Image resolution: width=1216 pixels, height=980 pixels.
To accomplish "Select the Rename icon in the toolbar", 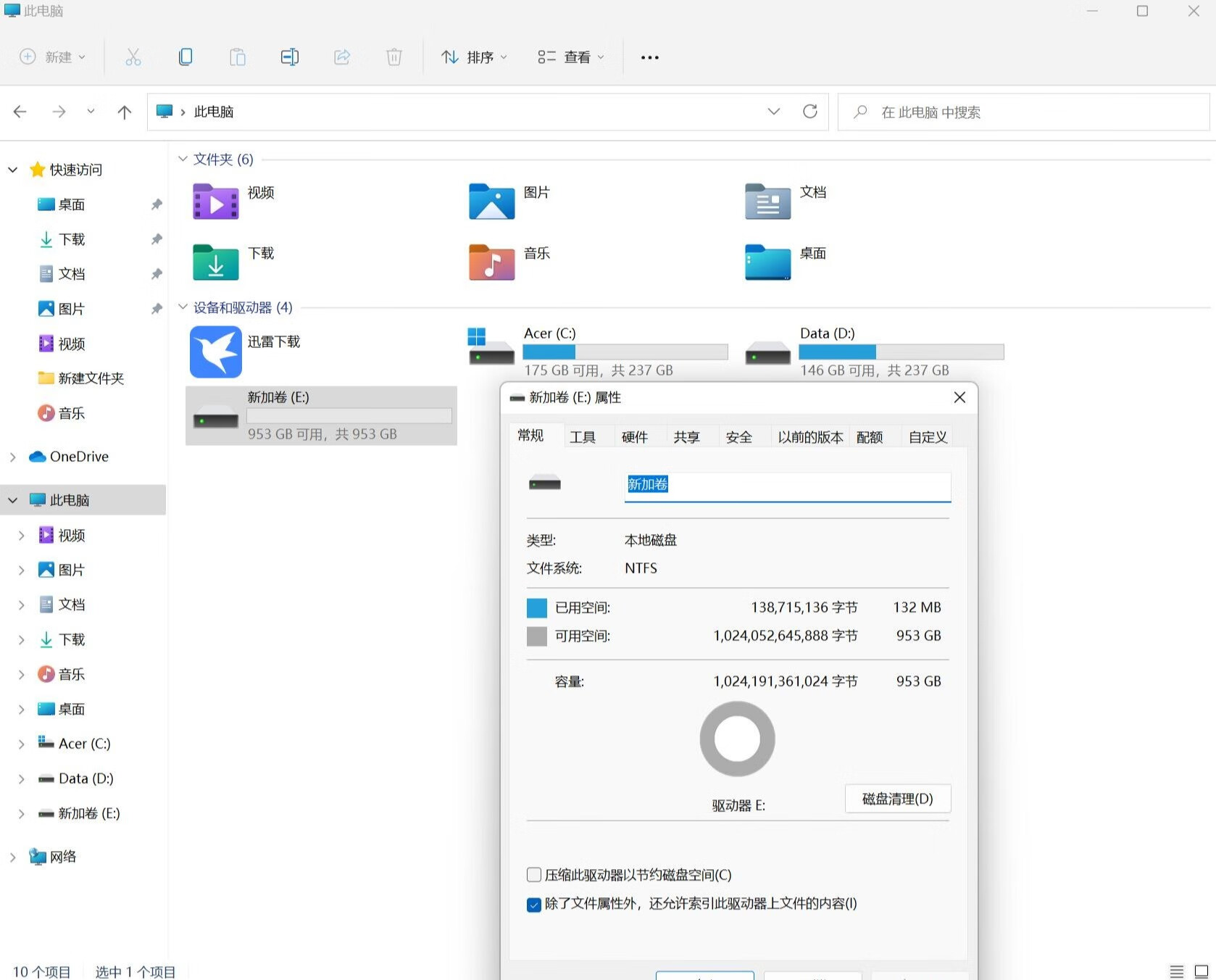I will pos(290,57).
